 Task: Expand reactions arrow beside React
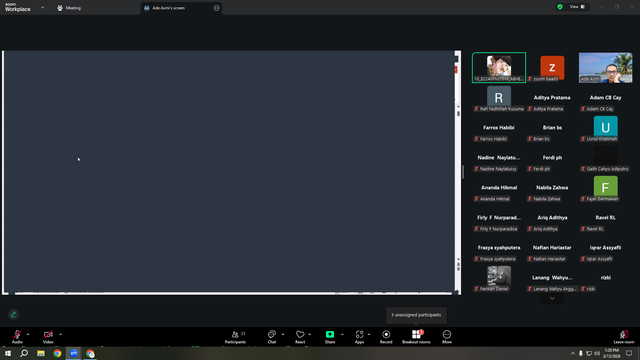coord(309,334)
